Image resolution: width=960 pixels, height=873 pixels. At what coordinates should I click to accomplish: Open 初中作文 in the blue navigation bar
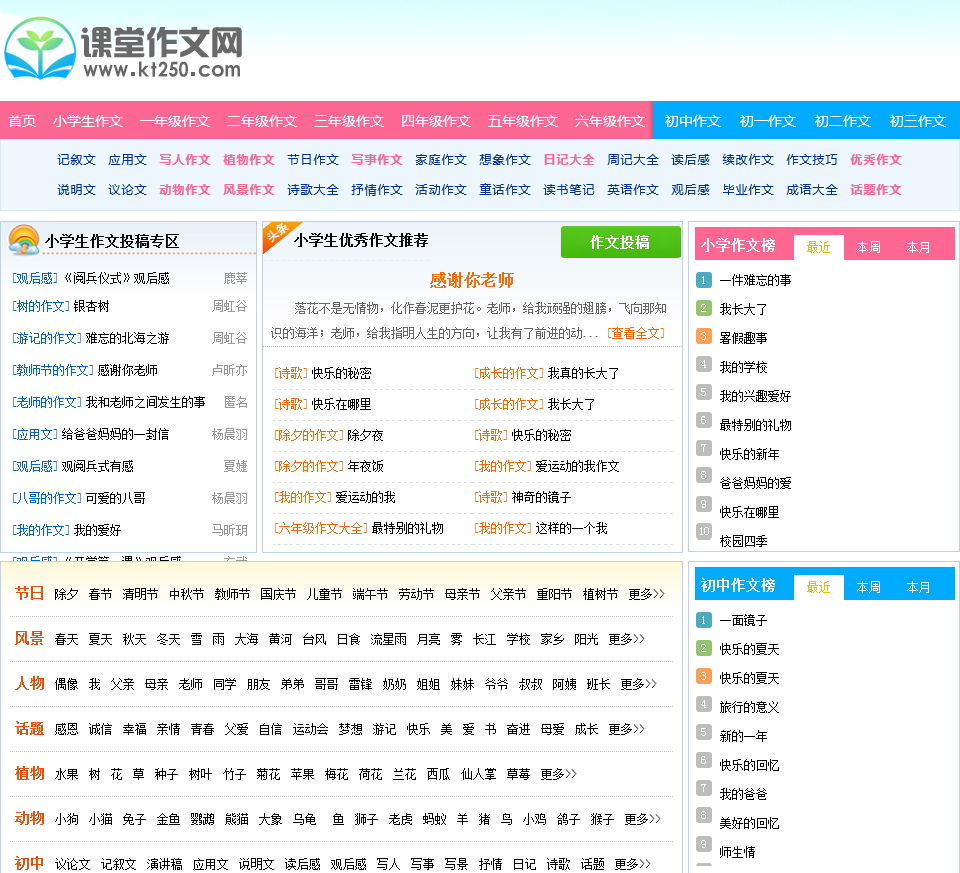(692, 121)
